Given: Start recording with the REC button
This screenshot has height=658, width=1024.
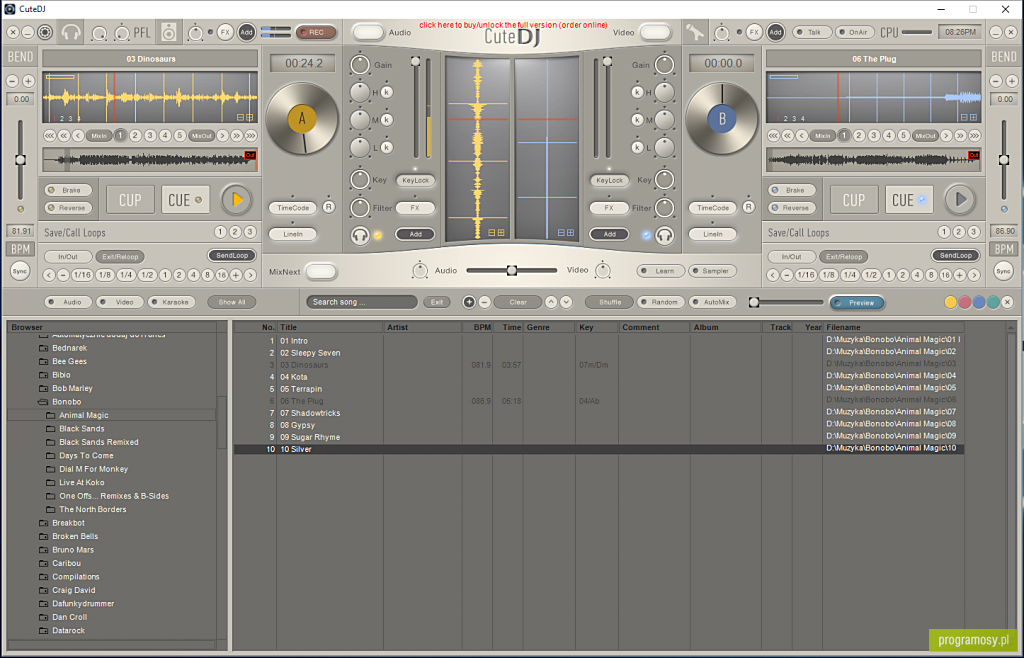Looking at the screenshot, I should 316,32.
